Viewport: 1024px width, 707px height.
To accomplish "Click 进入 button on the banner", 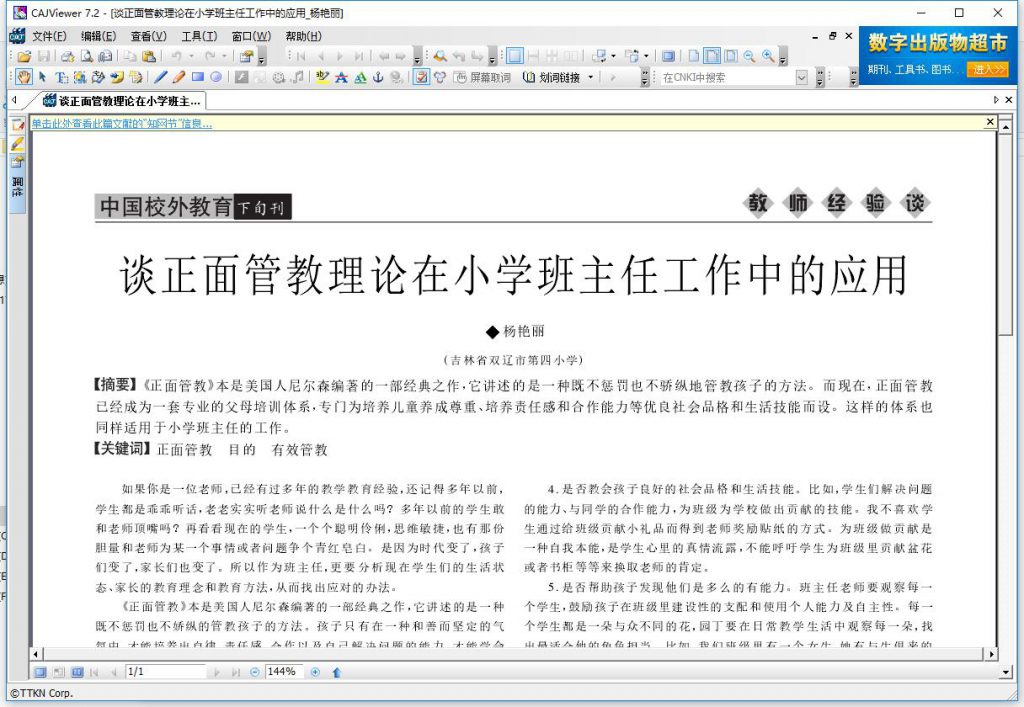I will 988,69.
